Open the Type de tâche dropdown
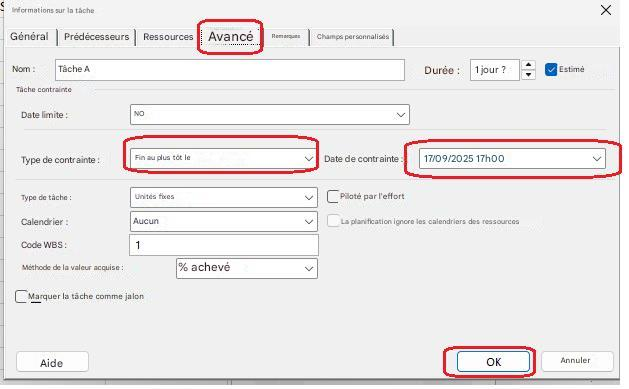This screenshot has width=629, height=389. click(224, 197)
